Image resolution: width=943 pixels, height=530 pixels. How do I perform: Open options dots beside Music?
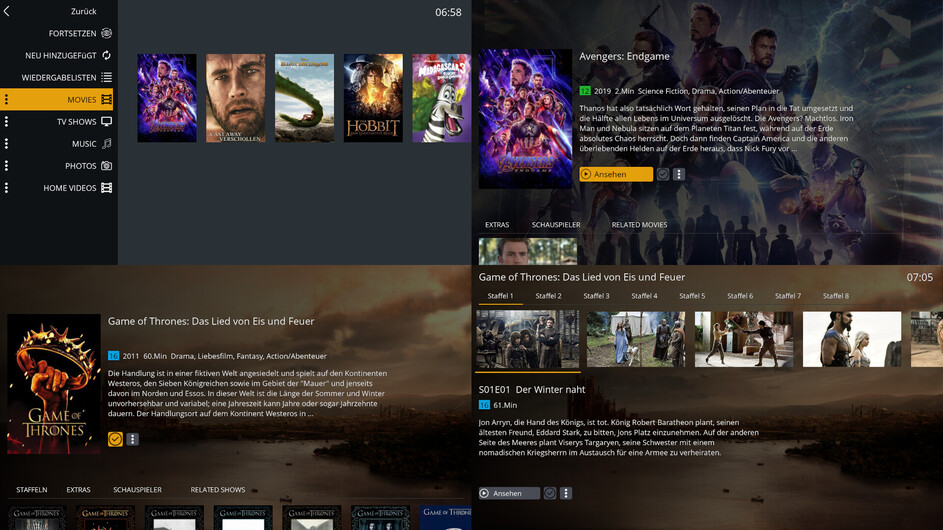[7, 144]
